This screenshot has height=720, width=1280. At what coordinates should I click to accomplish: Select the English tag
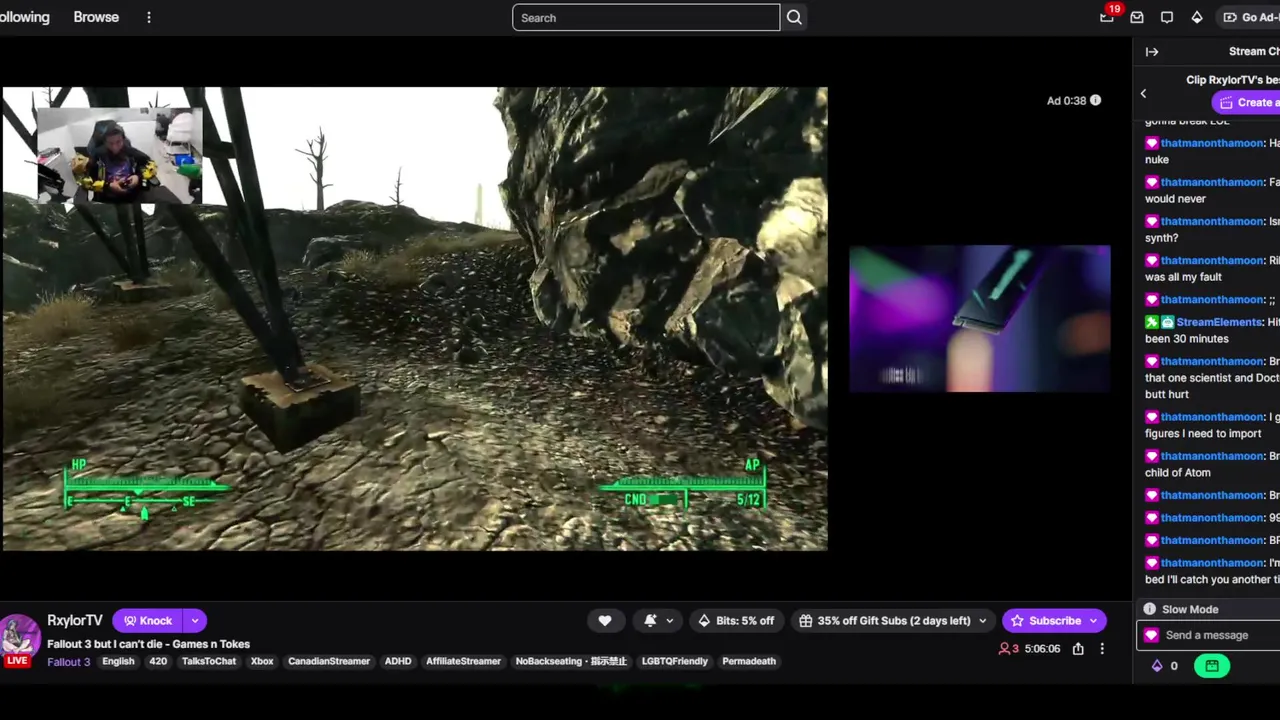tap(118, 661)
